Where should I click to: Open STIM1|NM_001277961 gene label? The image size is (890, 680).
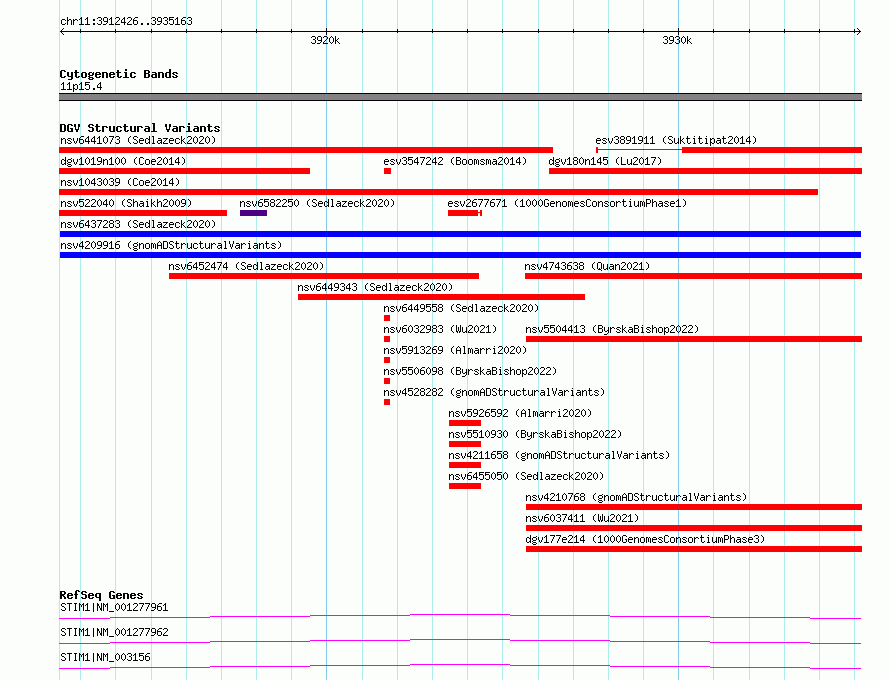[x=114, y=607]
